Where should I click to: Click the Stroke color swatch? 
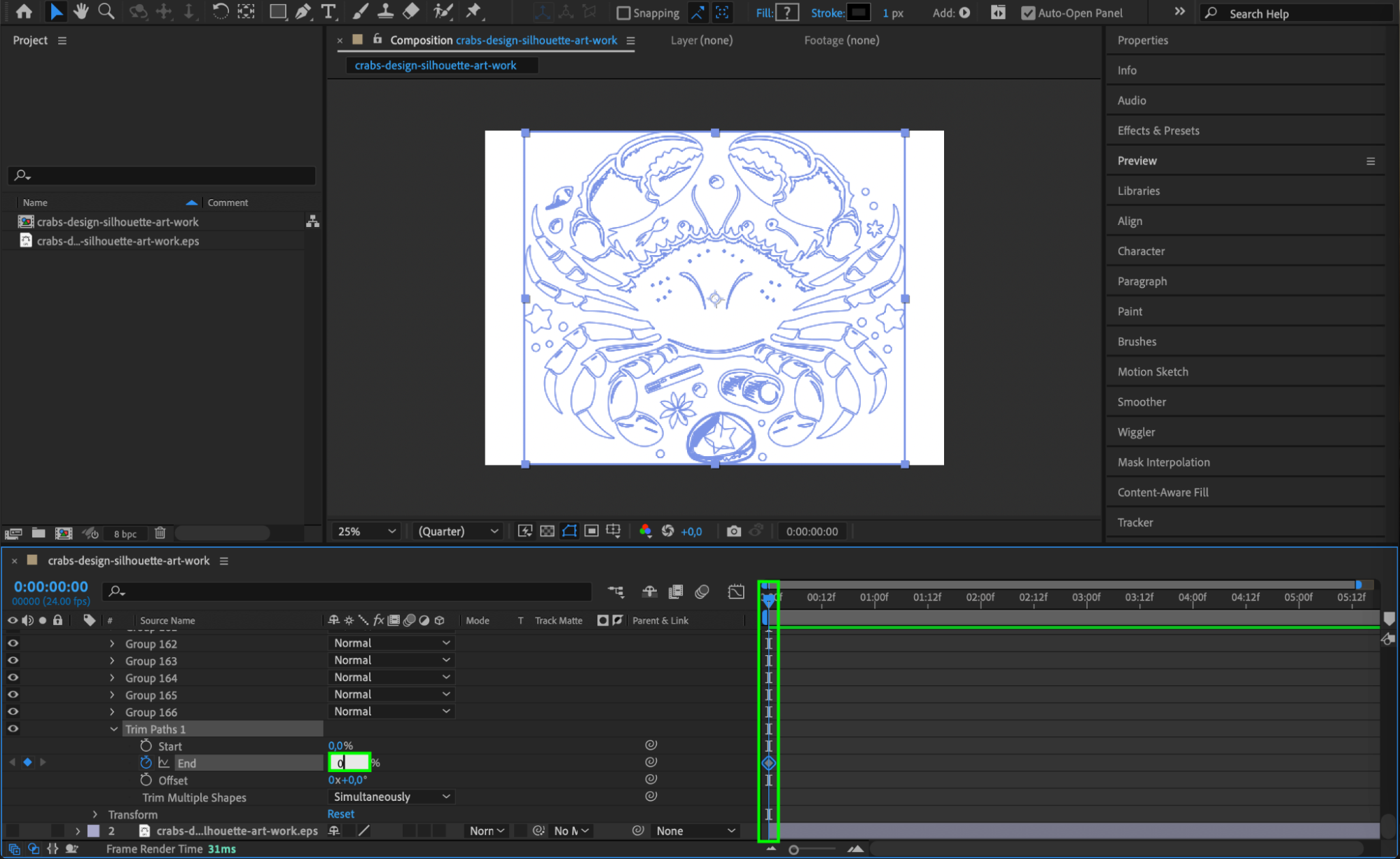(x=859, y=13)
